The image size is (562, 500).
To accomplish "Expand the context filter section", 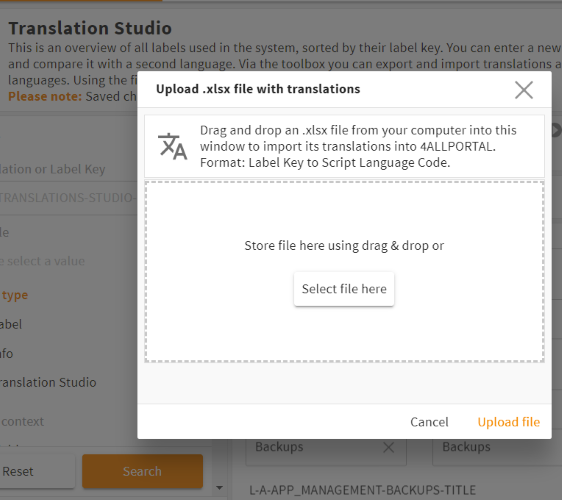I will pos(22,422).
